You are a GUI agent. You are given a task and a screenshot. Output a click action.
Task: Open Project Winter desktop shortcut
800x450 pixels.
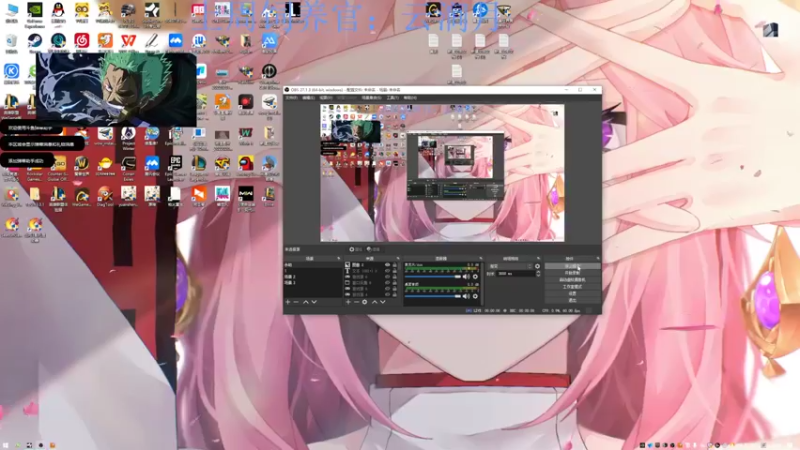click(x=128, y=137)
